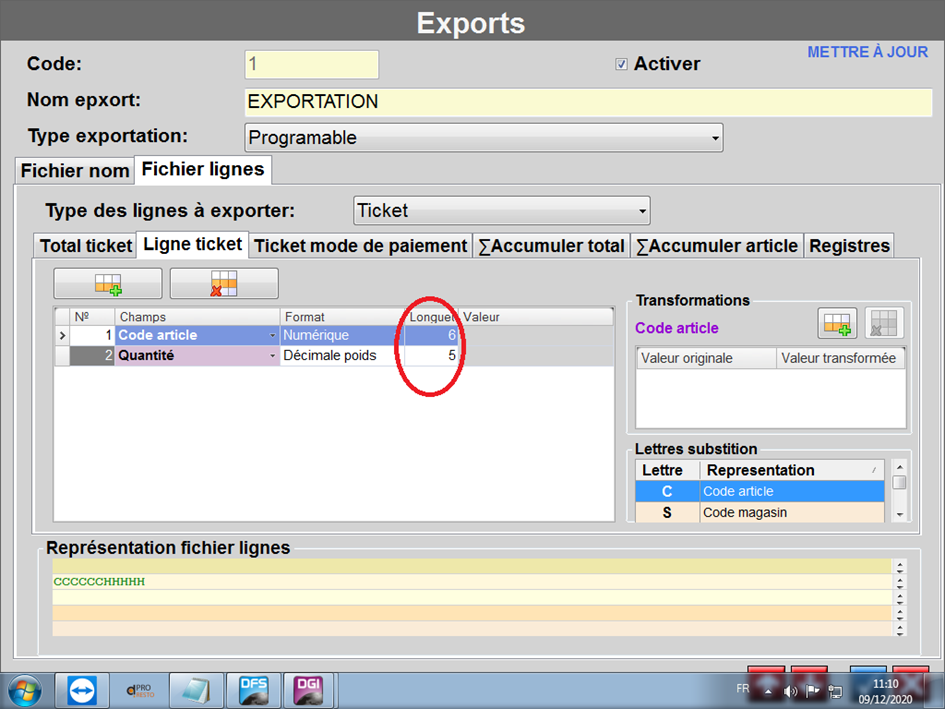Open the Windows Start menu
945x709 pixels.
tap(25, 690)
